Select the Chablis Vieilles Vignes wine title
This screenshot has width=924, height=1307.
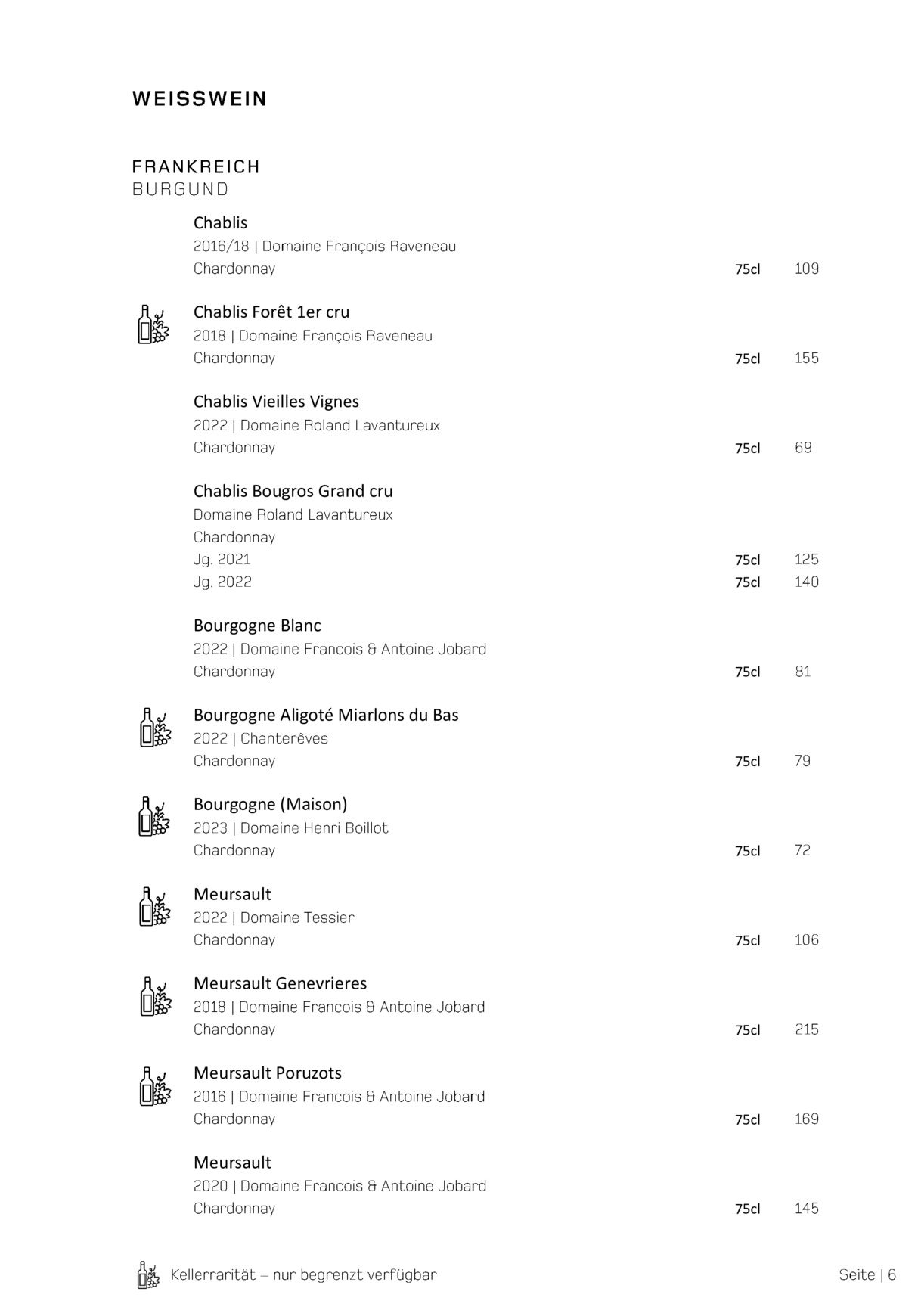pyautogui.click(x=276, y=402)
